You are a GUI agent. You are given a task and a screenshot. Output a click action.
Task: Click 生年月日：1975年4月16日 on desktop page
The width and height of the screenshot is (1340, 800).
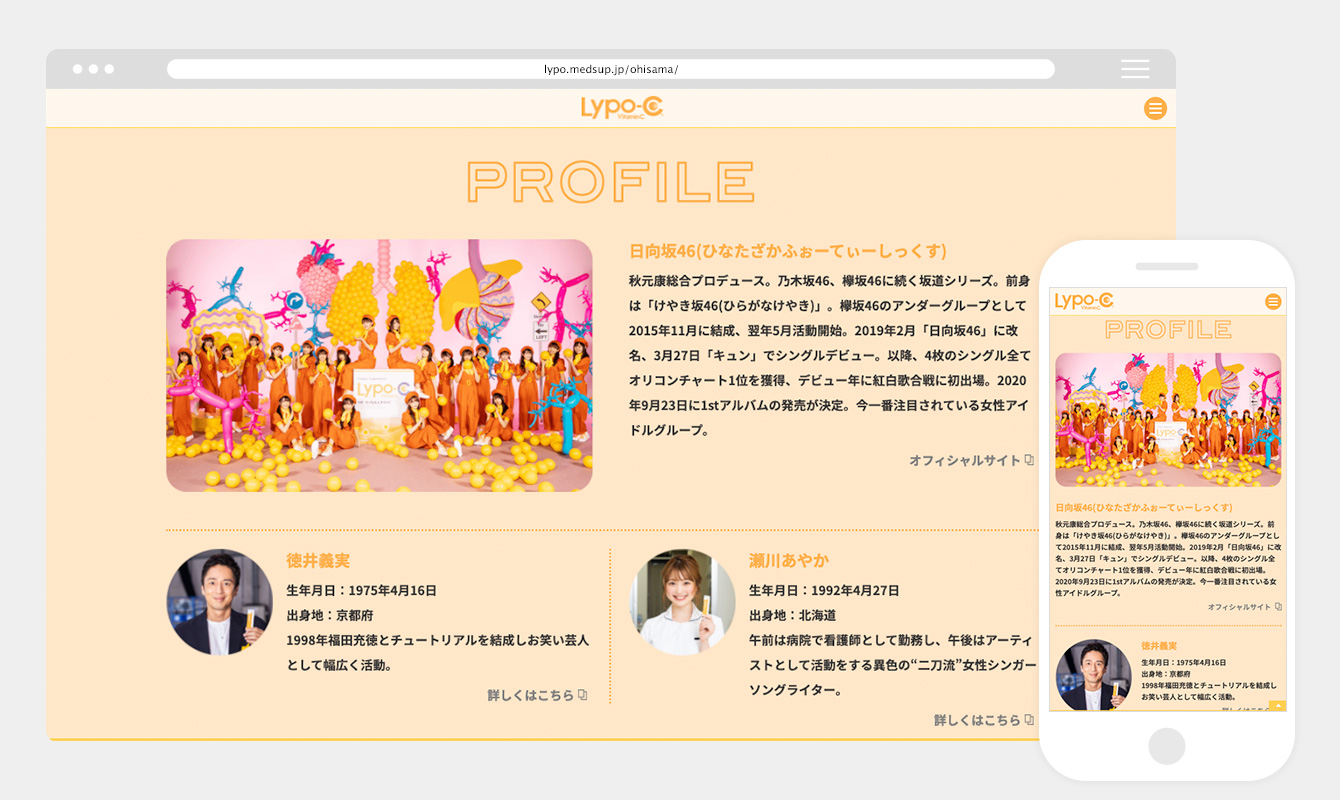pos(362,590)
